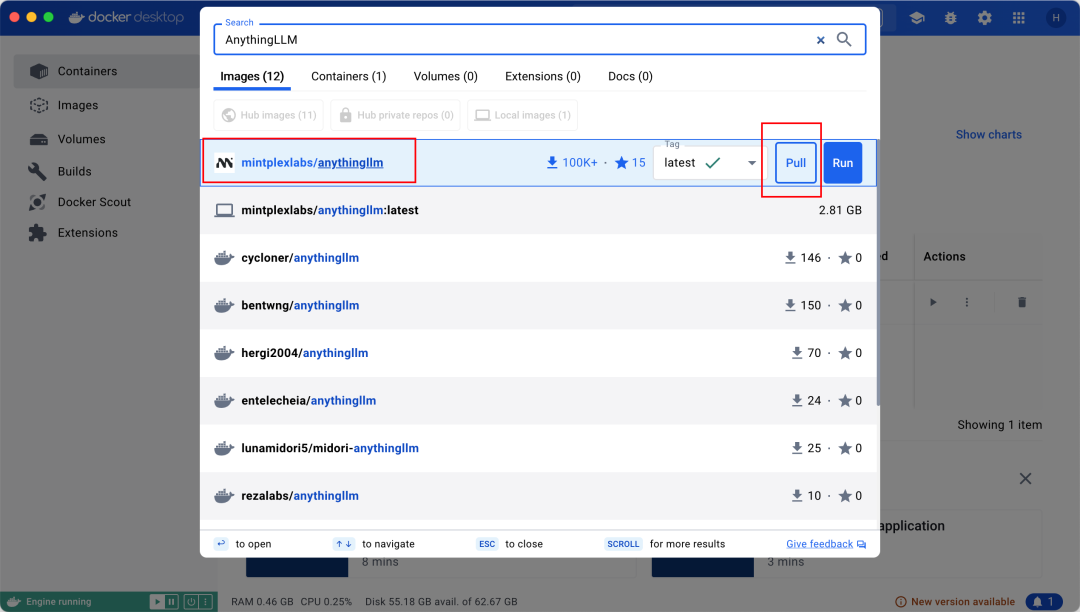Viewport: 1080px width, 612px height.
Task: Click the magnifying glass search icon
Action: 844,39
